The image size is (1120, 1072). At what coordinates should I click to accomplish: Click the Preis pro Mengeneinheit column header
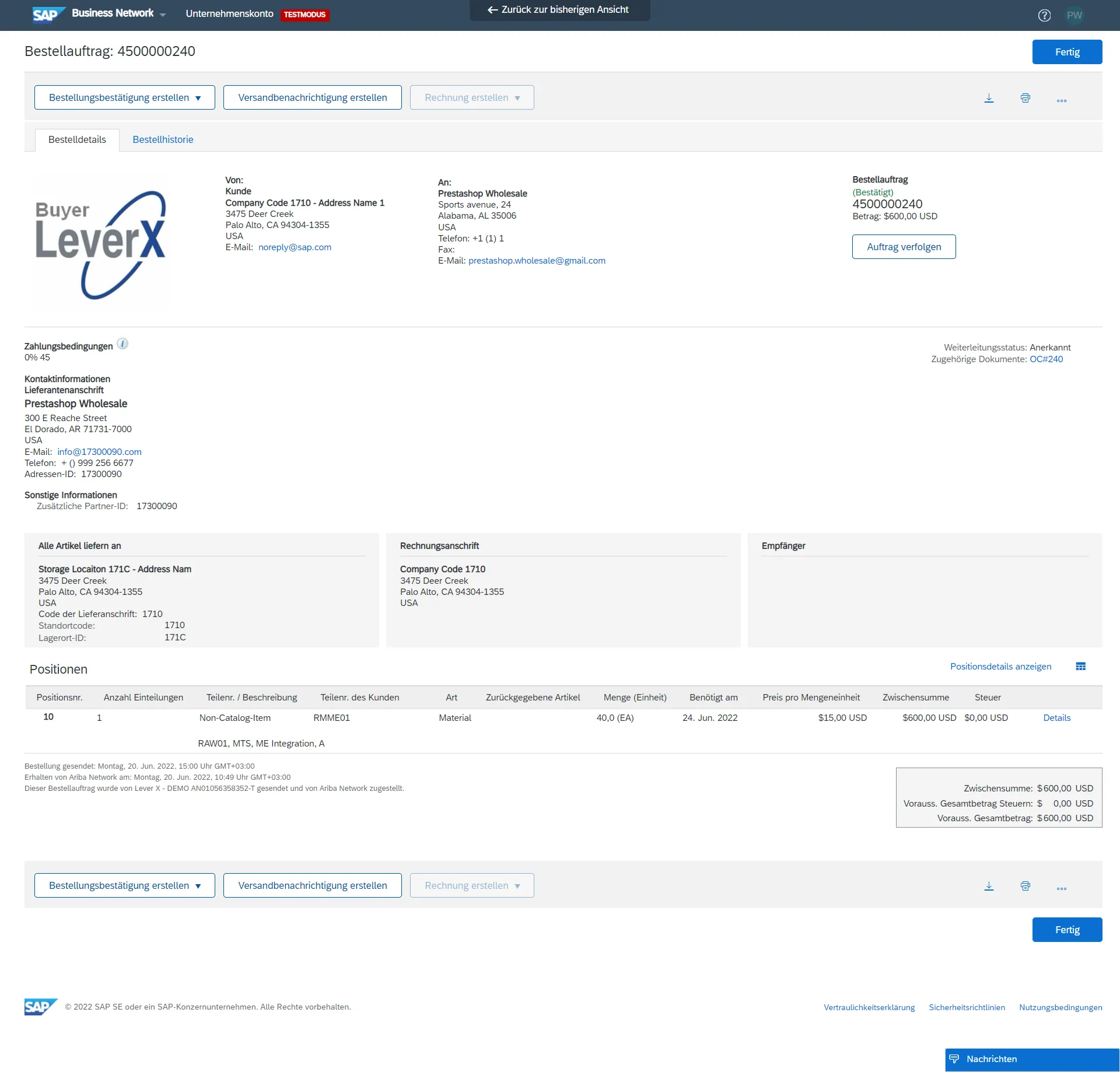pyautogui.click(x=811, y=698)
